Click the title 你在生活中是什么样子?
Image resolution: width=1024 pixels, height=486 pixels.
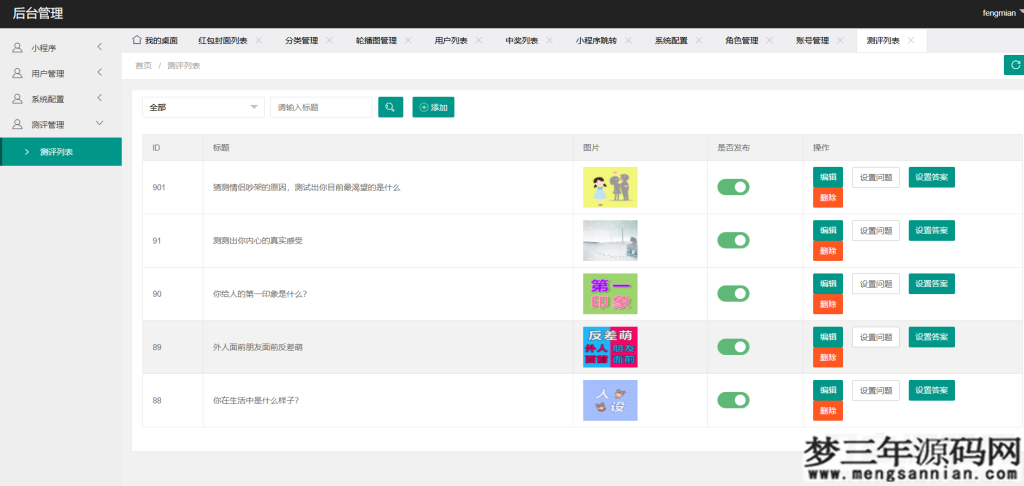tap(256, 400)
